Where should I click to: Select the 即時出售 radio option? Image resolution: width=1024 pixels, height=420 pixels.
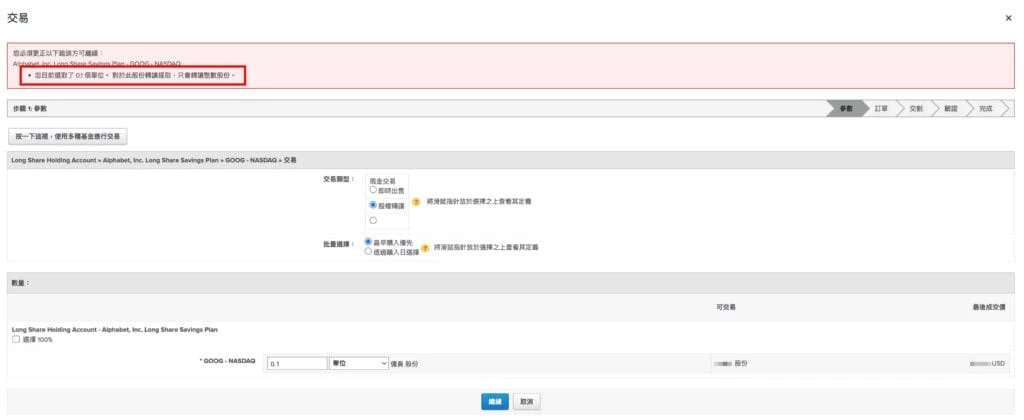tap(373, 190)
